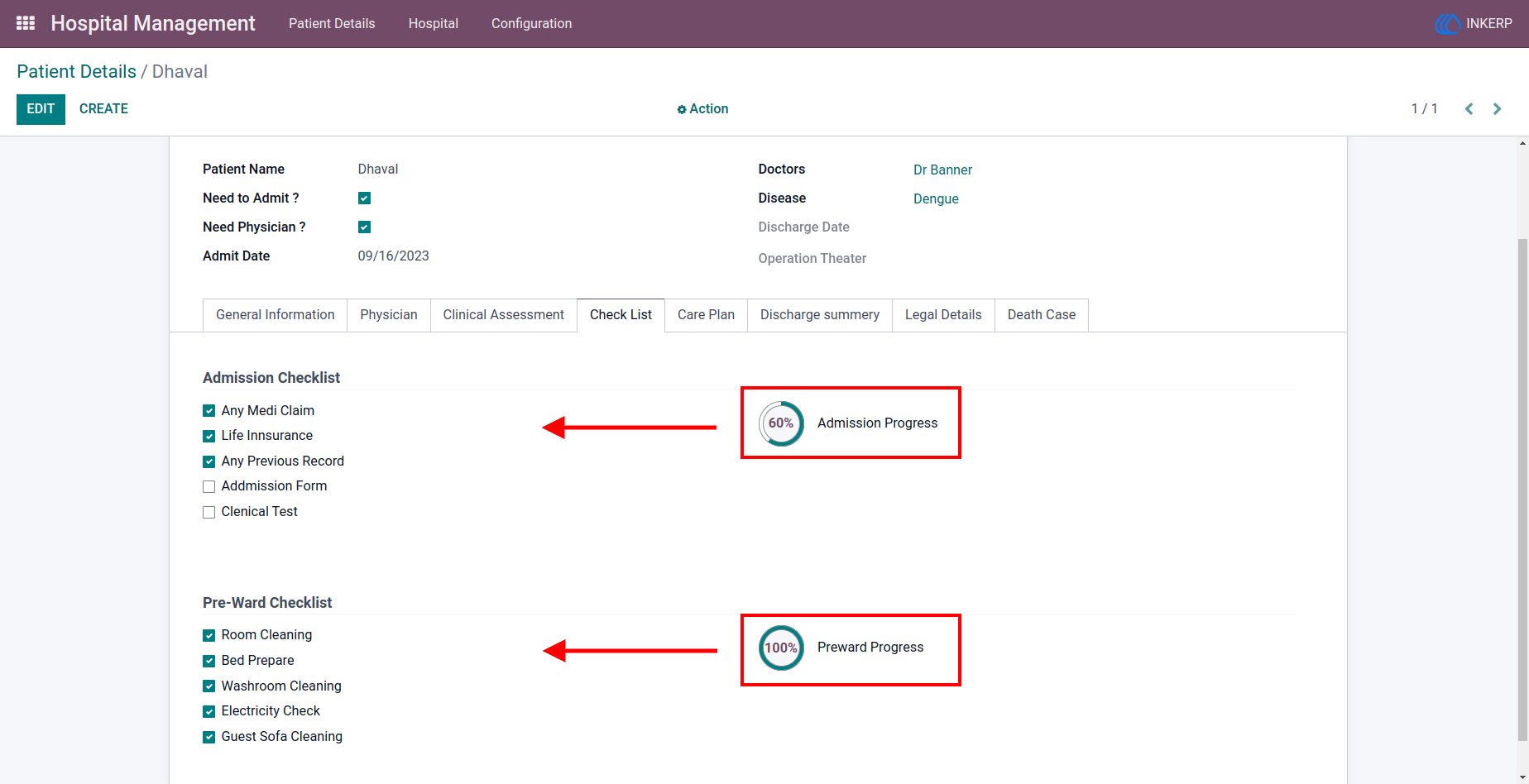Viewport: 1529px width, 784px height.
Task: Click Hospital Management app title
Action: coord(153,23)
